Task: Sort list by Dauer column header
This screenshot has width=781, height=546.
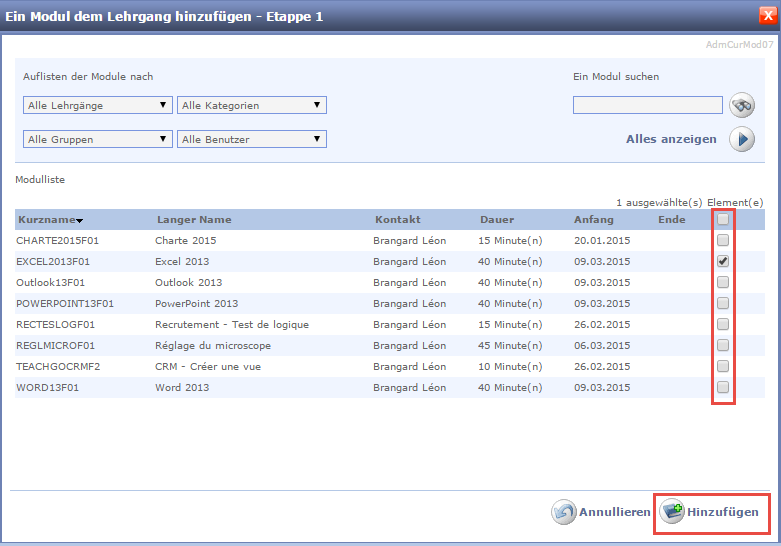Action: pyautogui.click(x=497, y=220)
